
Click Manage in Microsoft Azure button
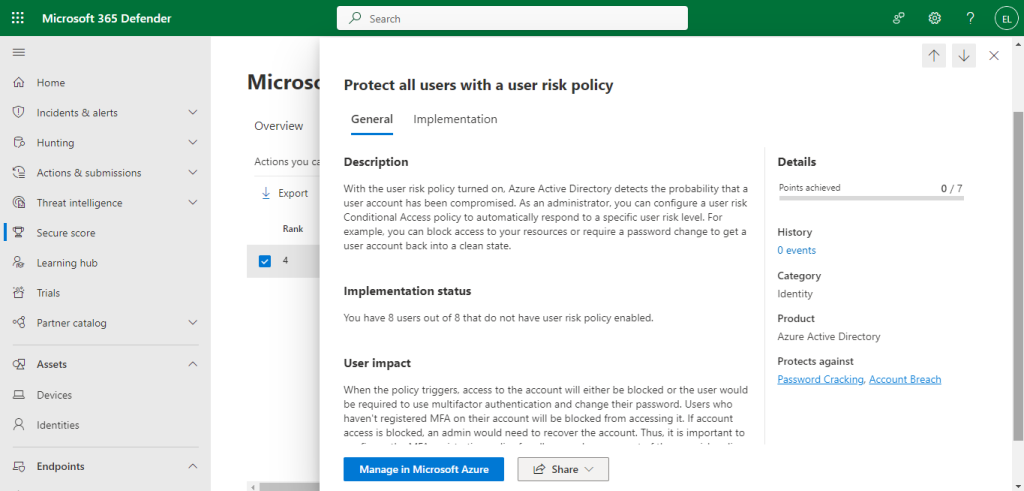click(x=424, y=469)
